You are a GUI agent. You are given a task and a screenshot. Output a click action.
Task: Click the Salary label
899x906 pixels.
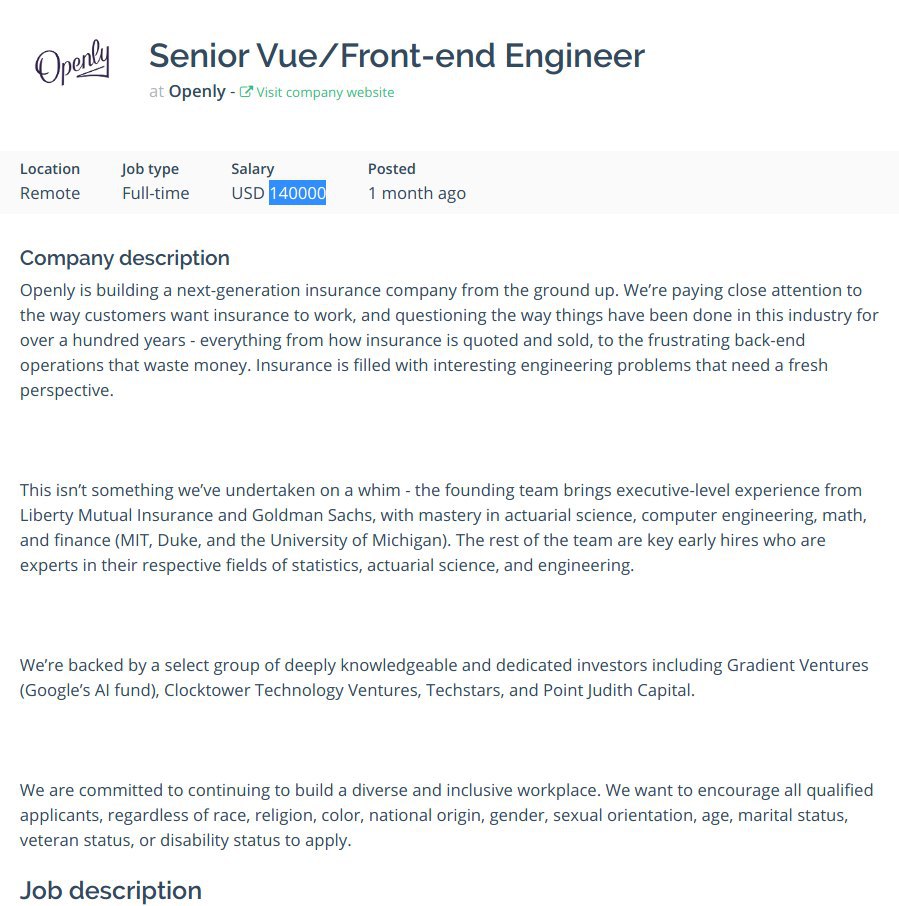(x=252, y=169)
